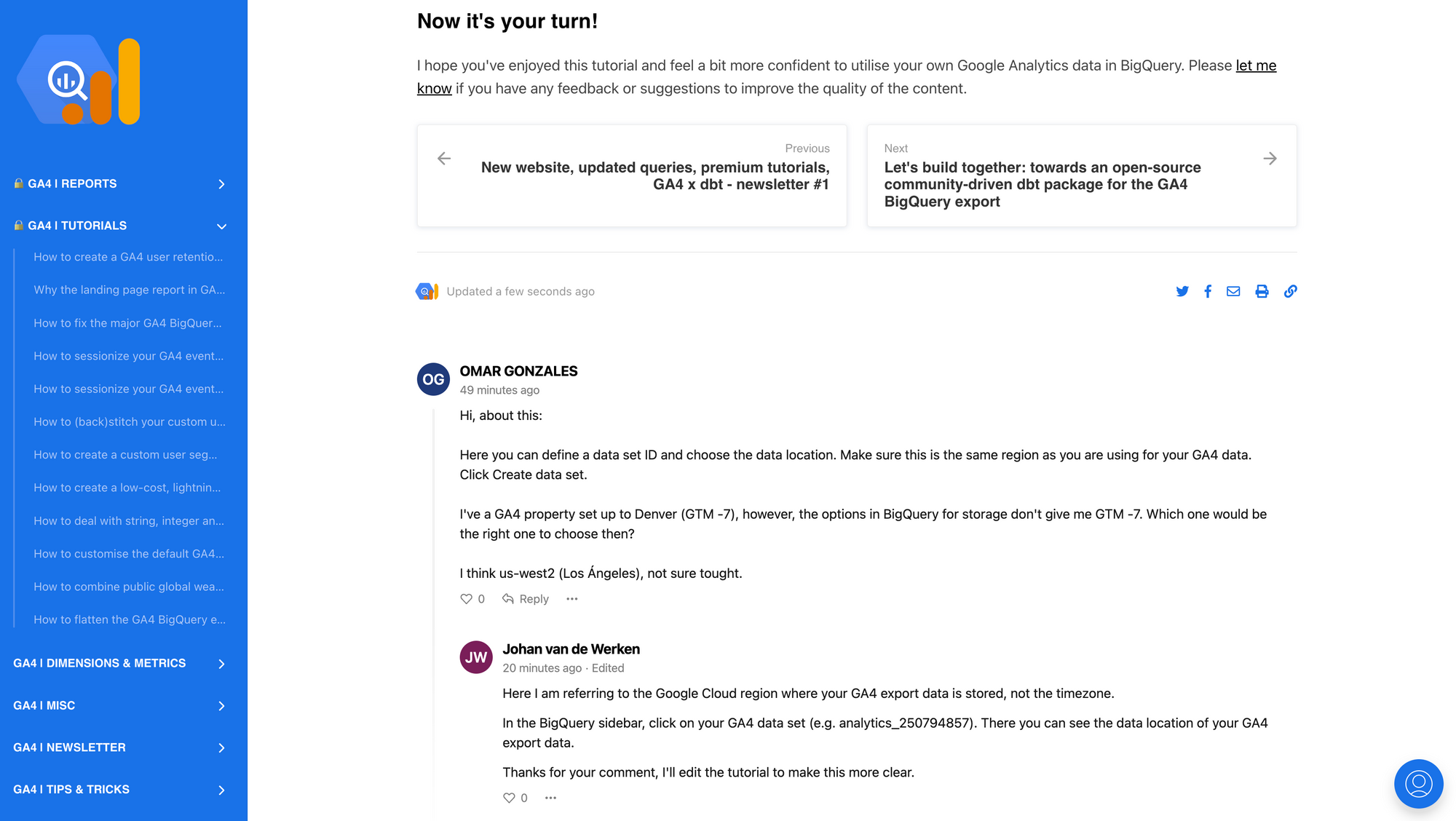Image resolution: width=1456 pixels, height=821 pixels.
Task: Open the user account floating button
Action: point(1418,784)
